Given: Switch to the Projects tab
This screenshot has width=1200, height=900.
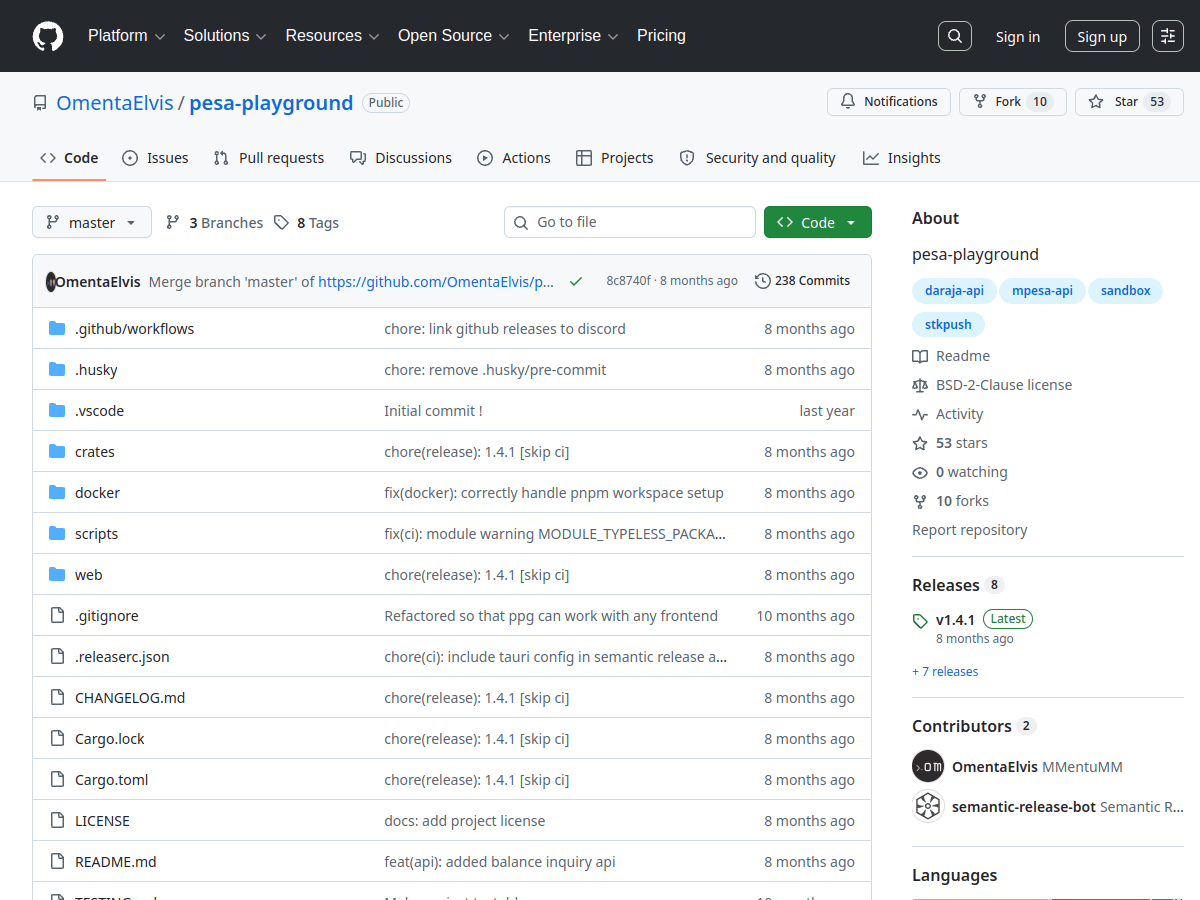Looking at the screenshot, I should [615, 158].
